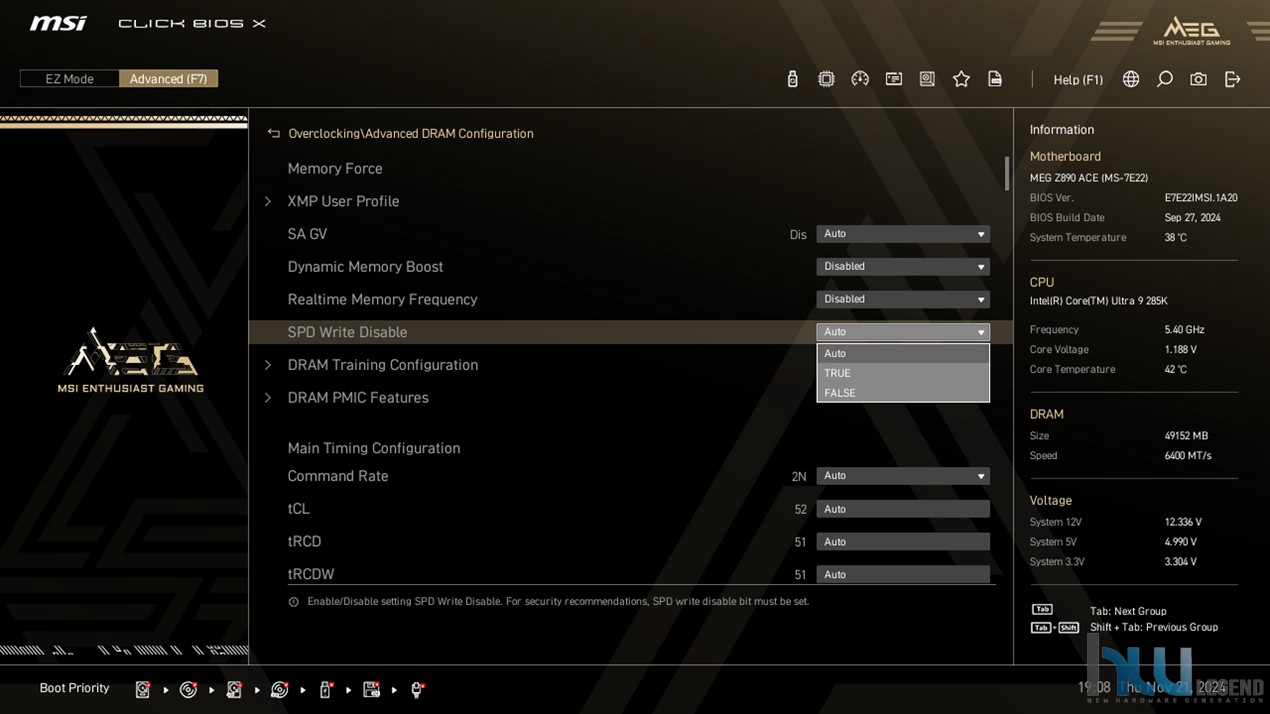Change language with the globe icon
The image size is (1270, 714).
tap(1131, 79)
